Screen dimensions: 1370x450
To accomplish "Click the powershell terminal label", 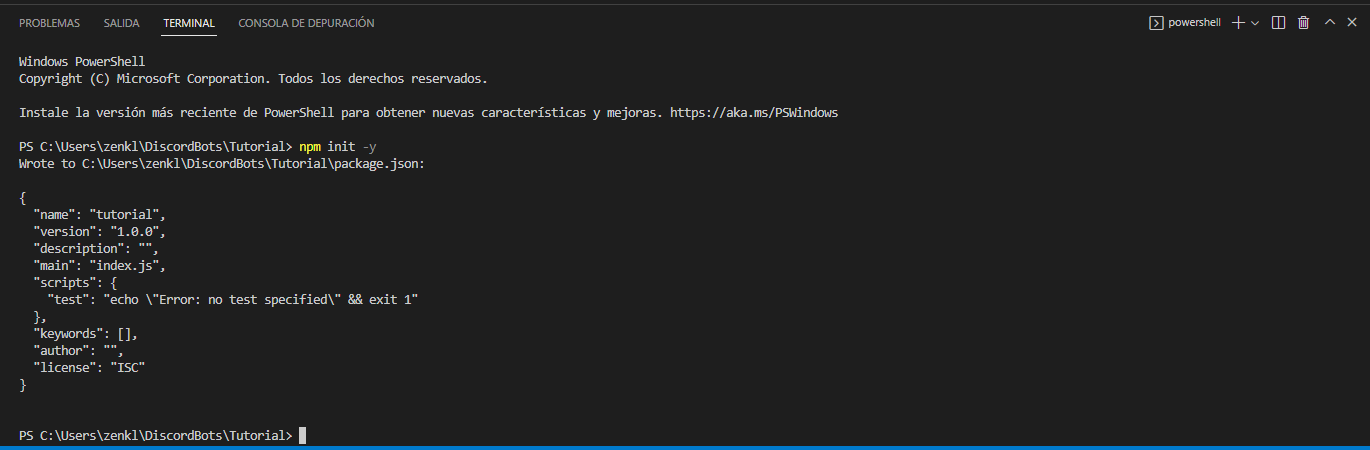I will (1194, 22).
